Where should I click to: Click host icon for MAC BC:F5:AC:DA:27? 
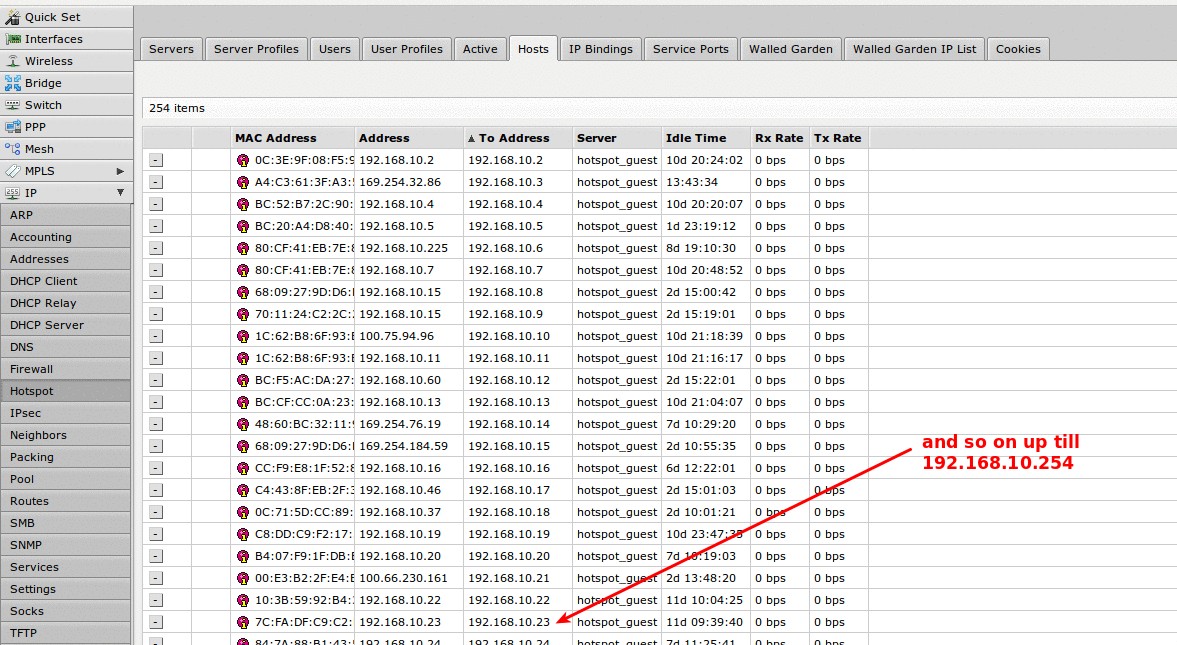(242, 380)
